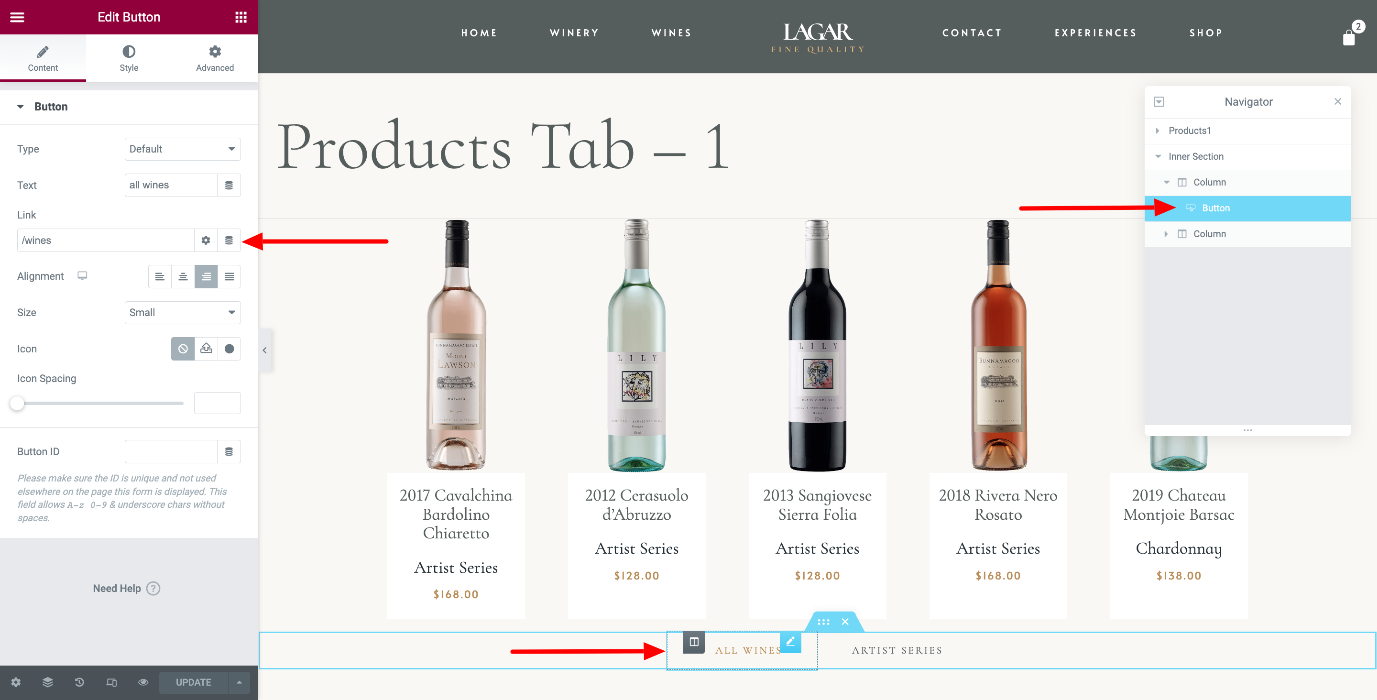Switch to the Style tab

[x=129, y=58]
